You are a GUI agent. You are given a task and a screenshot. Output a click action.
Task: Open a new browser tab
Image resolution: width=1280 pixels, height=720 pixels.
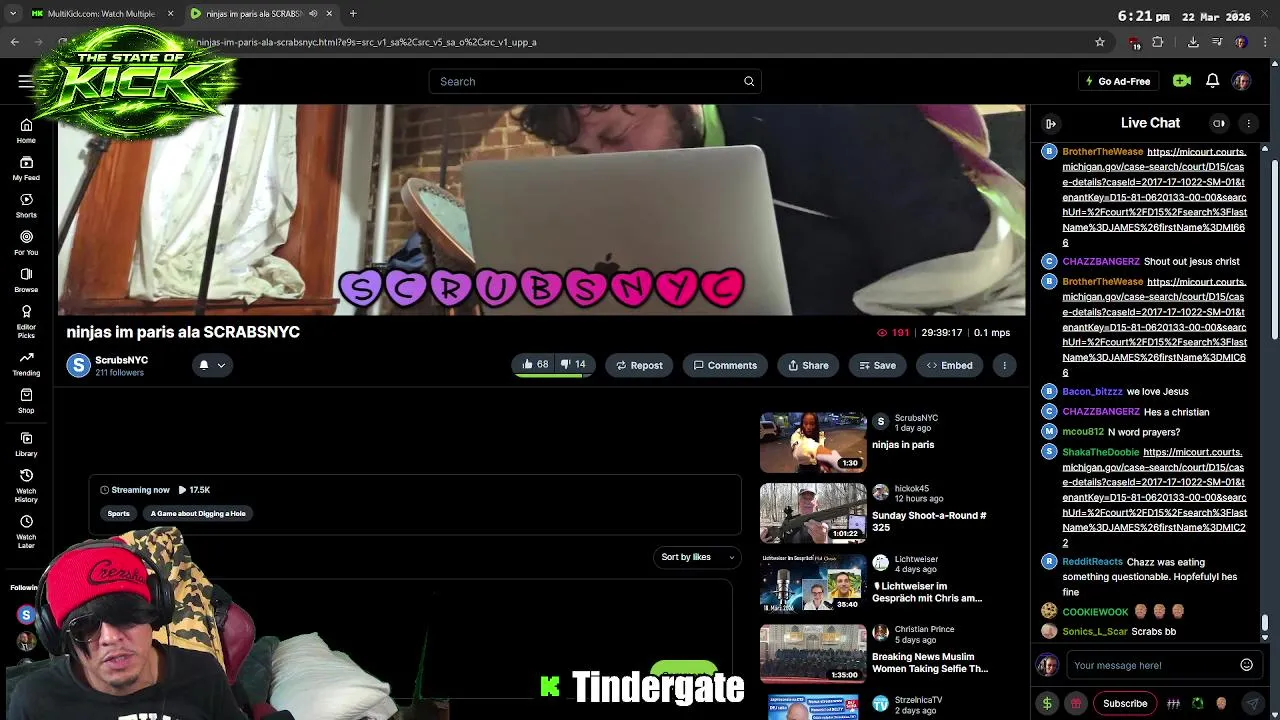point(353,13)
